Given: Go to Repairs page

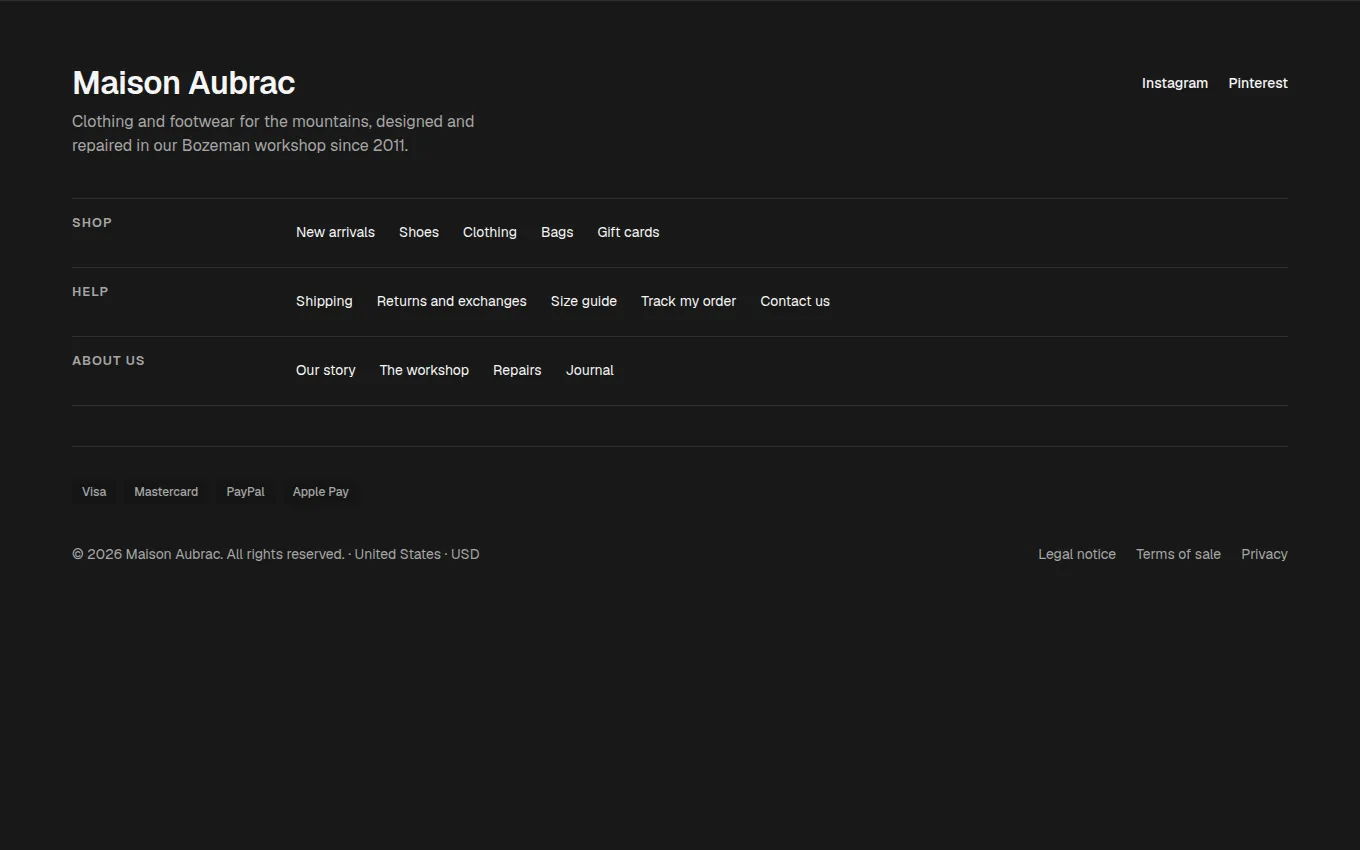Looking at the screenshot, I should coord(517,370).
